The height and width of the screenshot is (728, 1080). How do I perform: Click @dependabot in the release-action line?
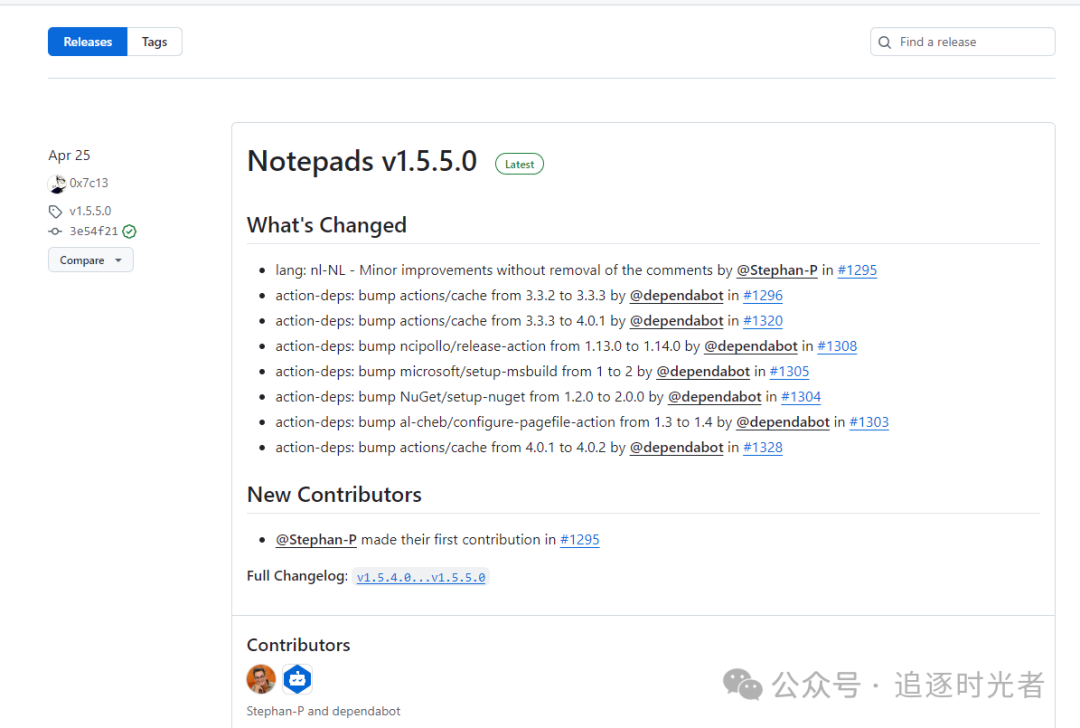751,346
